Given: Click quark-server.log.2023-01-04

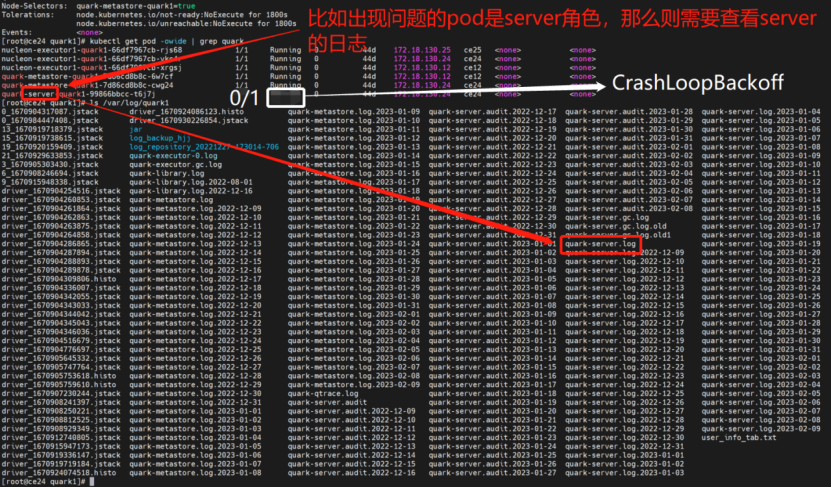Looking at the screenshot, I should tap(761, 112).
